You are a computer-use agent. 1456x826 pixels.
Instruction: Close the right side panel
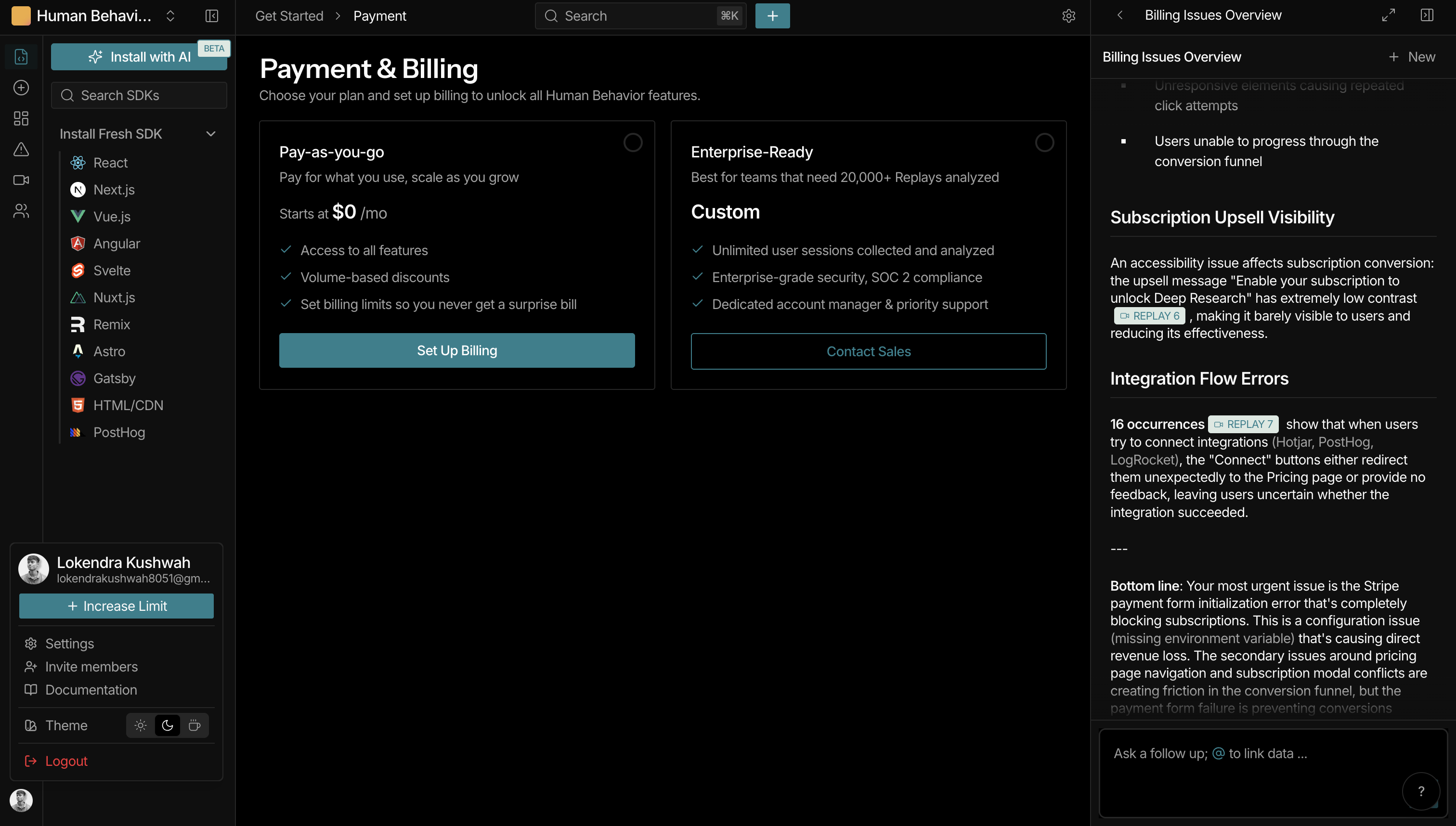1427,15
